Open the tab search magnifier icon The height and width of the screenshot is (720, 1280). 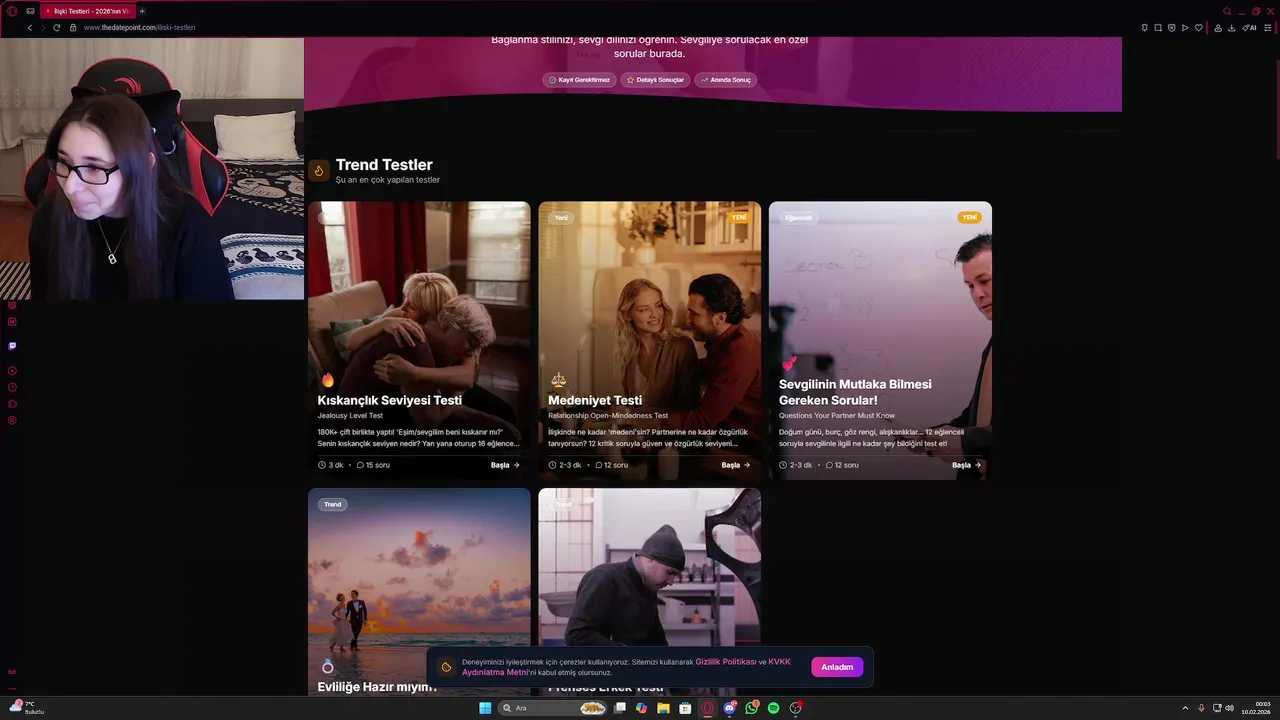click(1227, 11)
